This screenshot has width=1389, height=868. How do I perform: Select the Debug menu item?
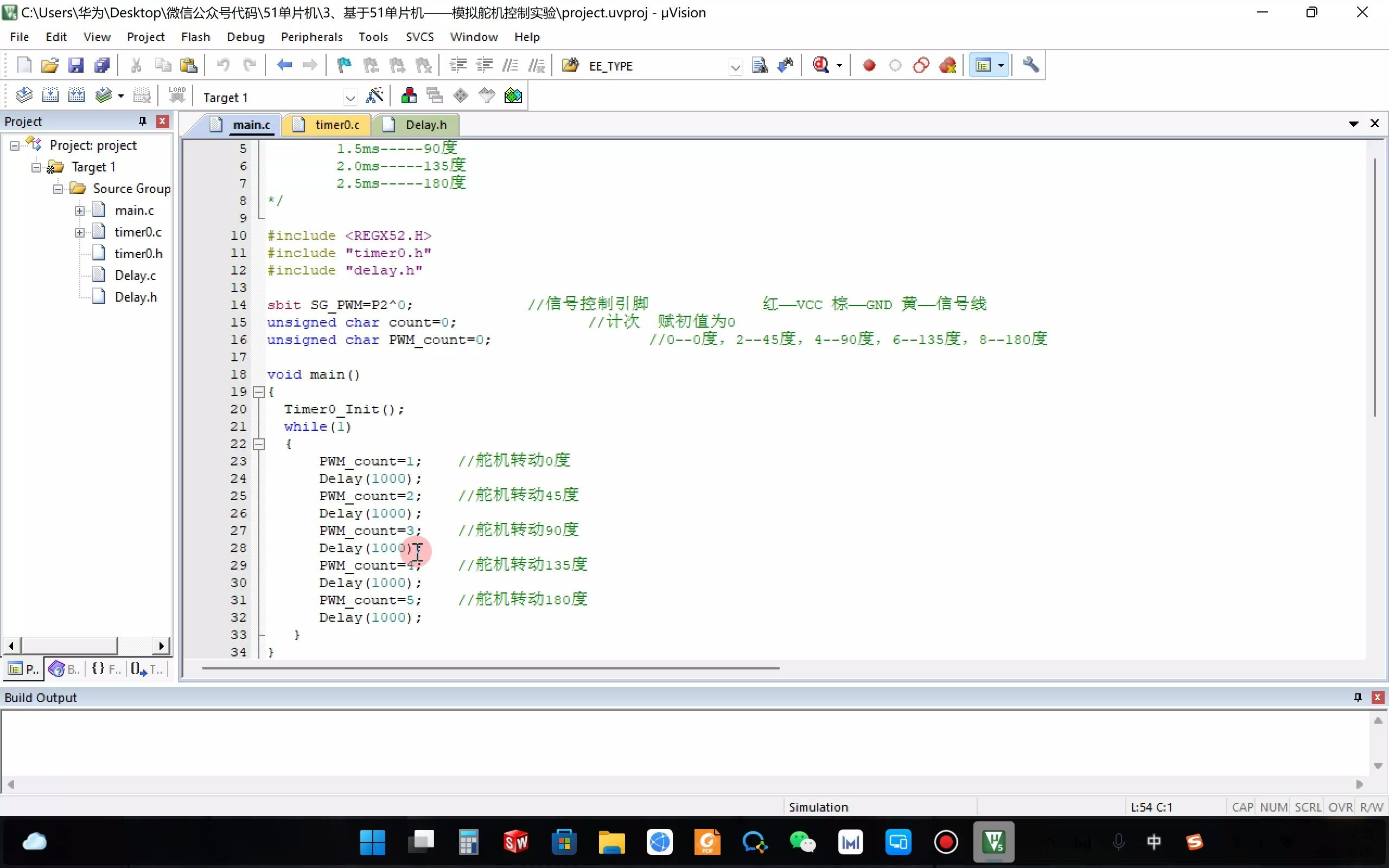point(244,36)
